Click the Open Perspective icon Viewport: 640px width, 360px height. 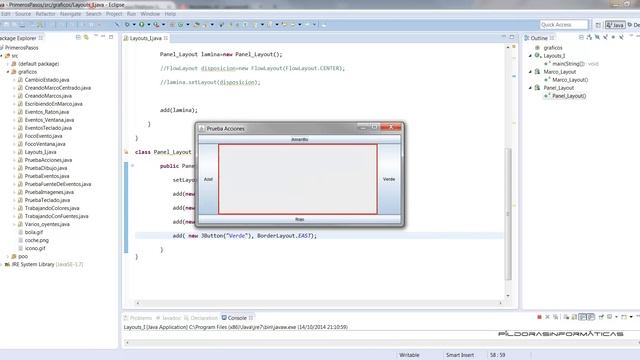[x=598, y=25]
